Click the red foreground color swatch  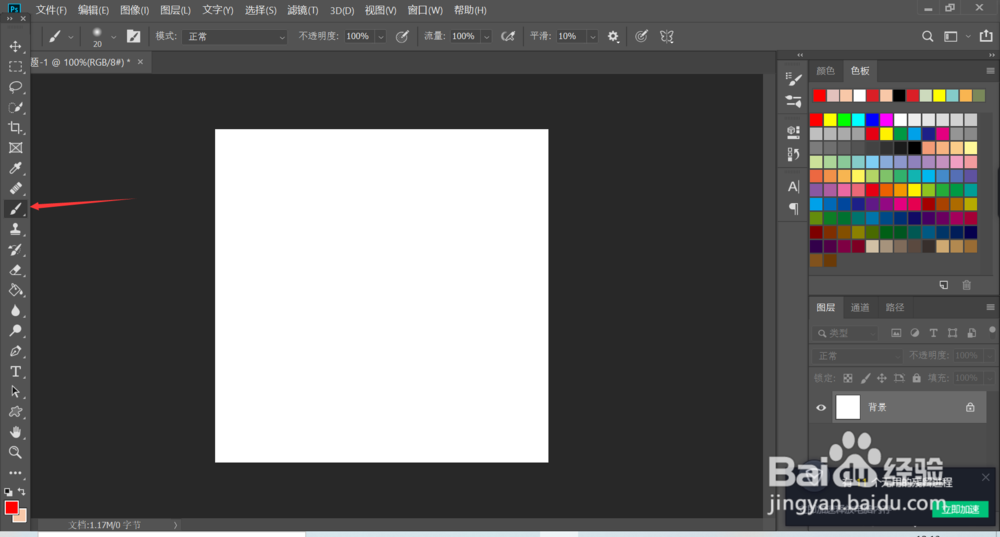coord(11,508)
